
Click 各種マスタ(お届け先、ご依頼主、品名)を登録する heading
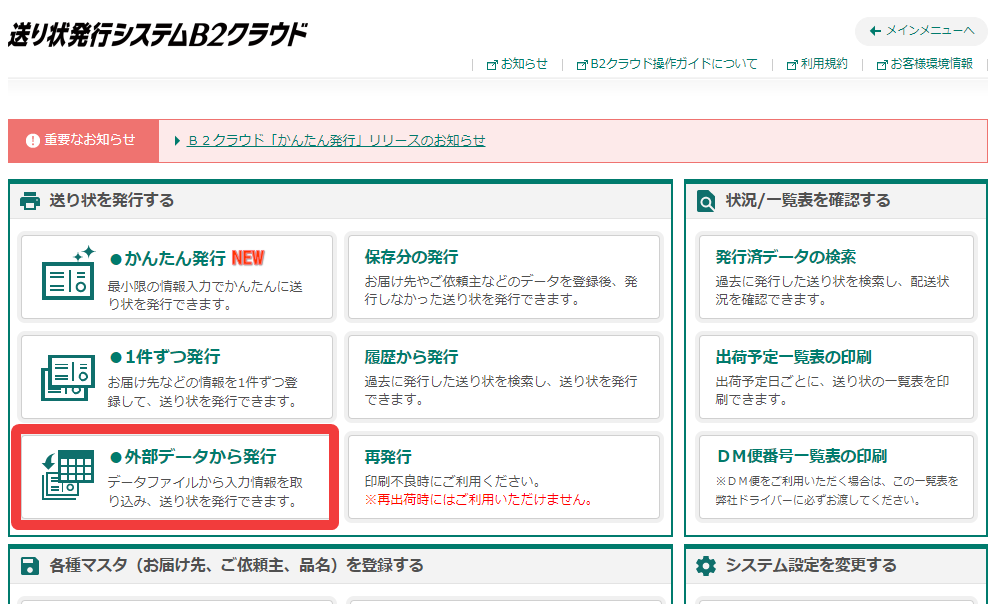click(237, 566)
